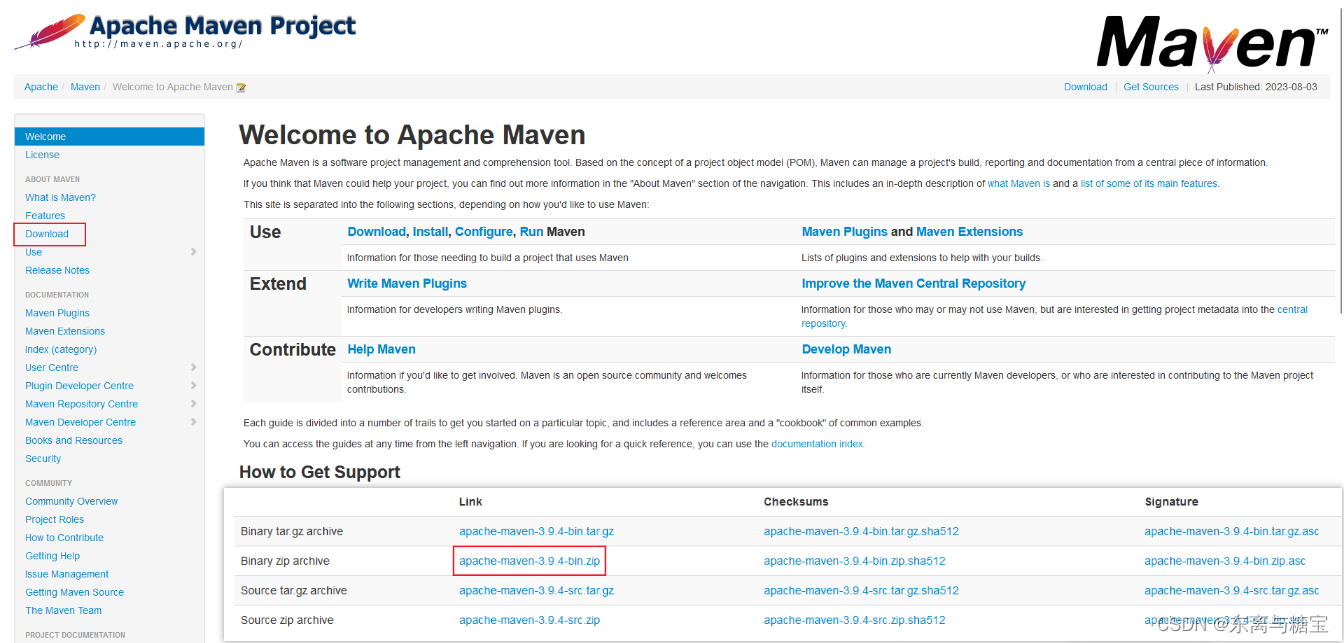Open Maven Plugins in the sidebar
The height and width of the screenshot is (643, 1344).
[x=58, y=313]
